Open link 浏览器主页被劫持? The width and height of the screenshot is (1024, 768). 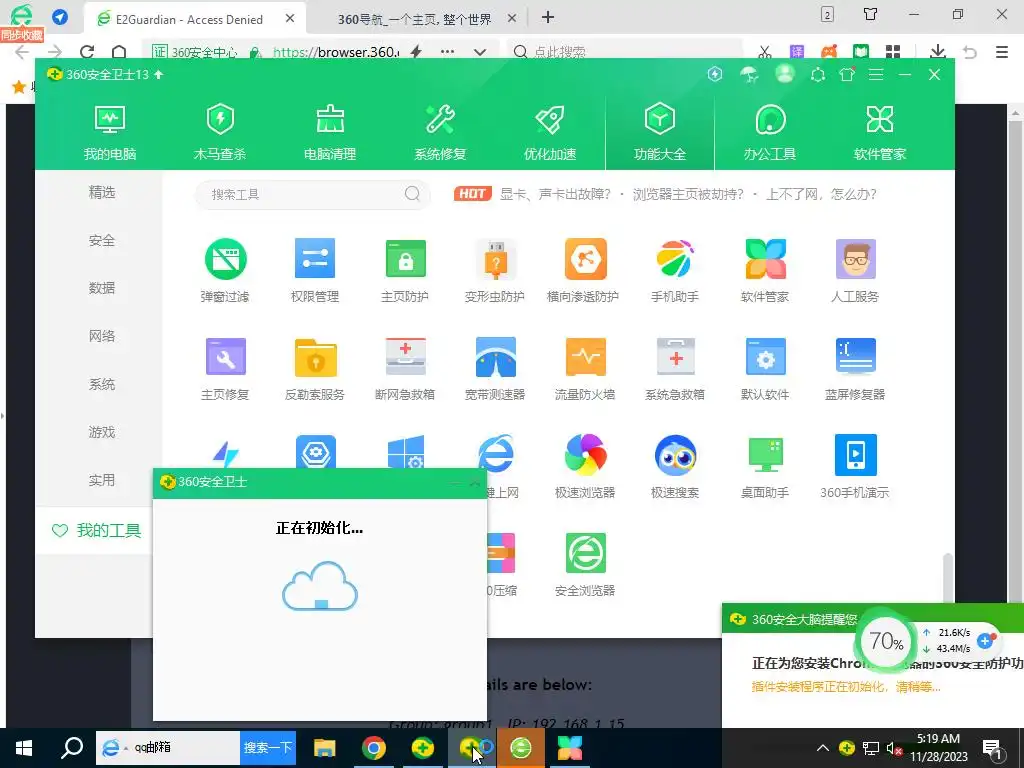pos(688,194)
